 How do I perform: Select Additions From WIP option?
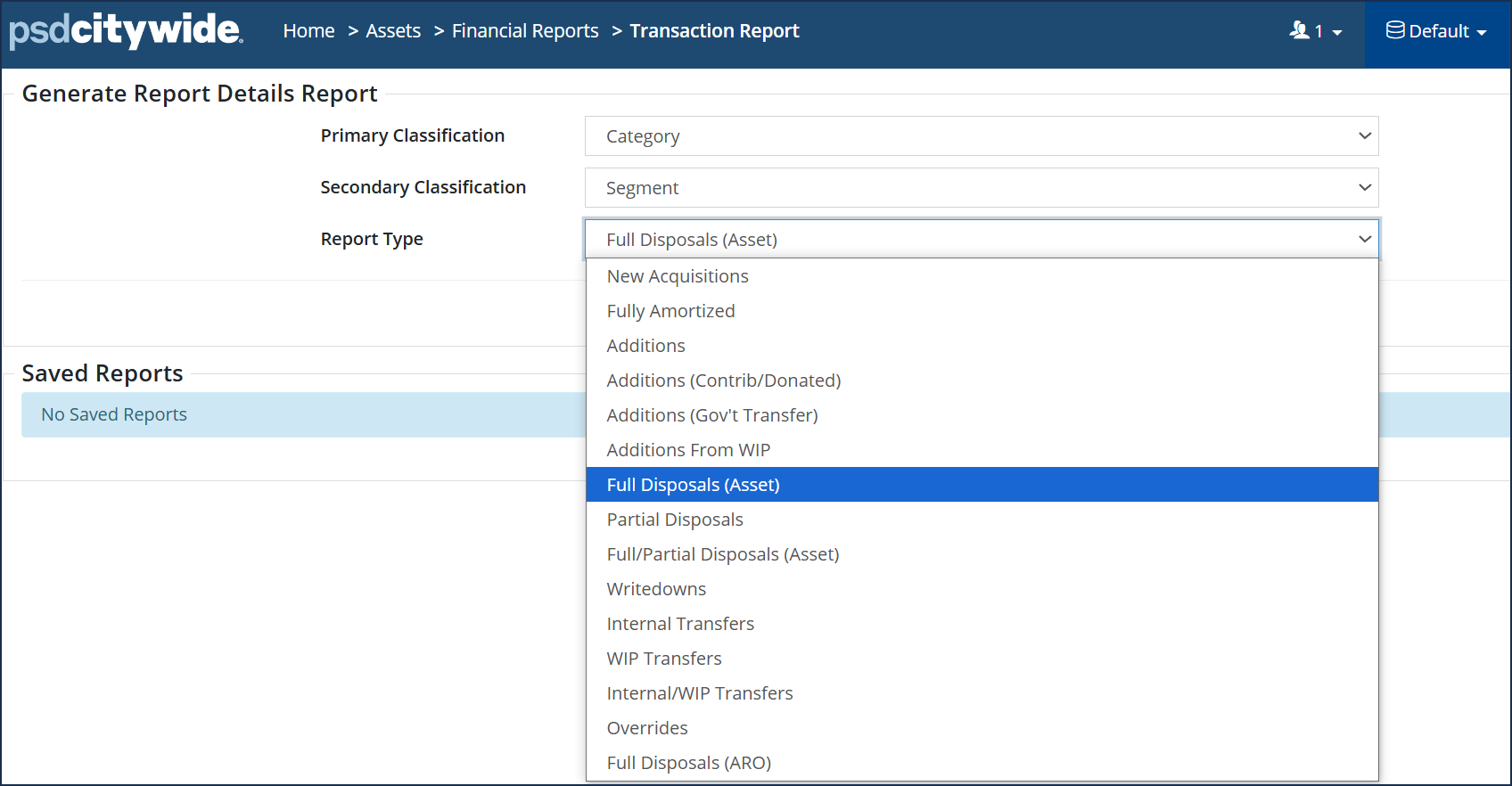[688, 450]
